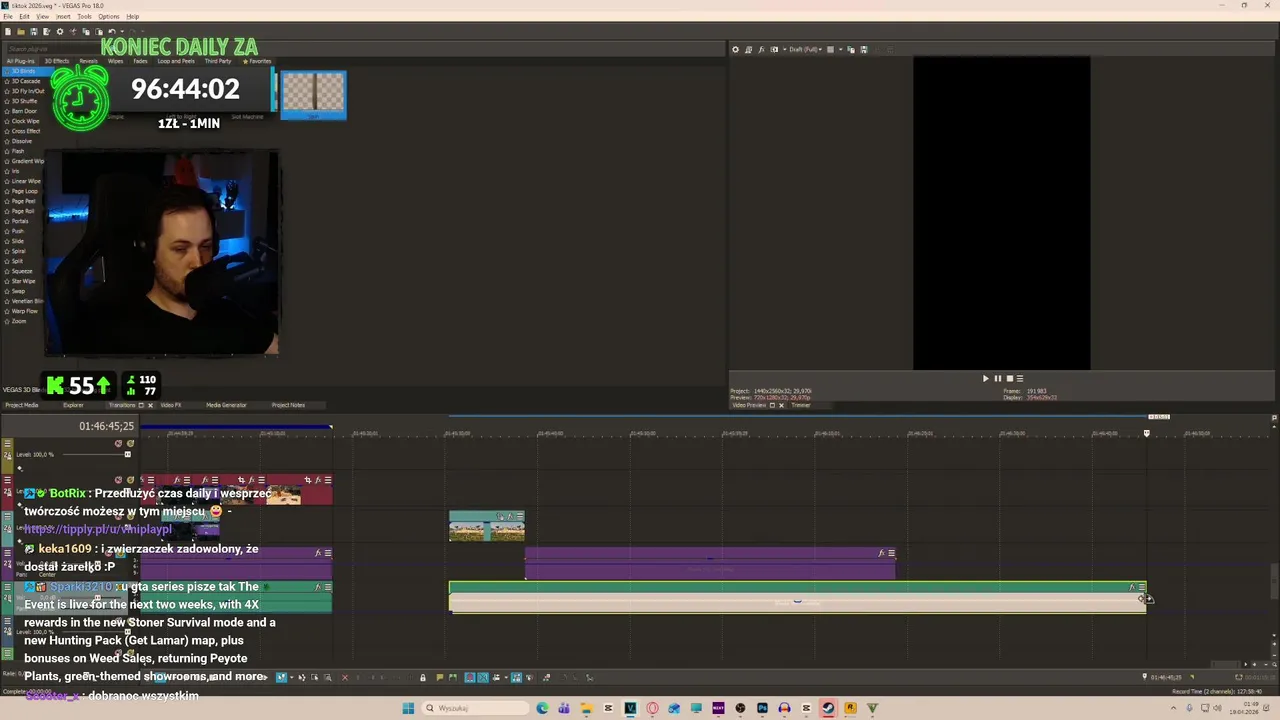Click Copy Snapshot to Clipboard icon in preview
The height and width of the screenshot is (720, 1280).
[851, 49]
